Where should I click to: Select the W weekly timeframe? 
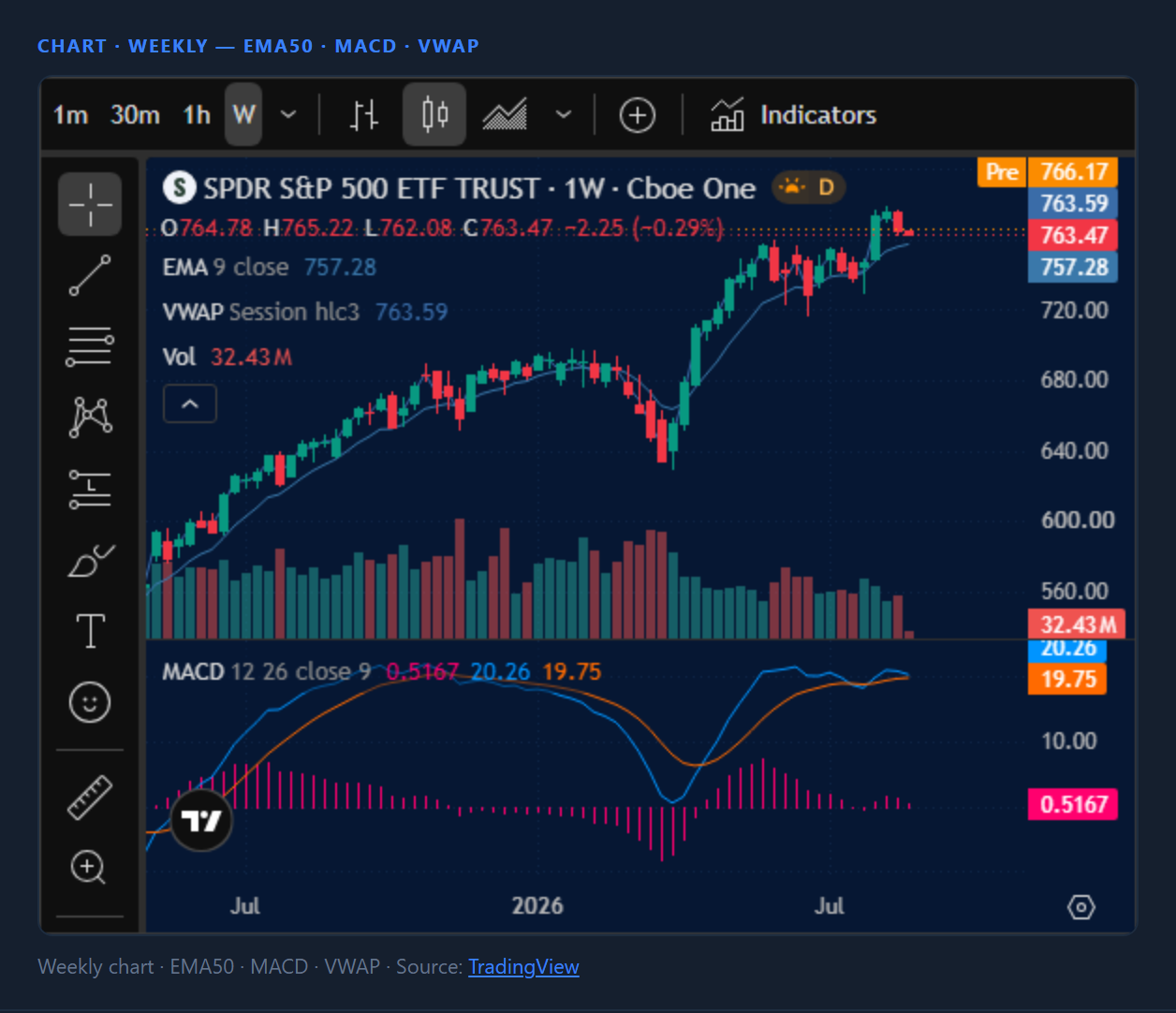(243, 115)
